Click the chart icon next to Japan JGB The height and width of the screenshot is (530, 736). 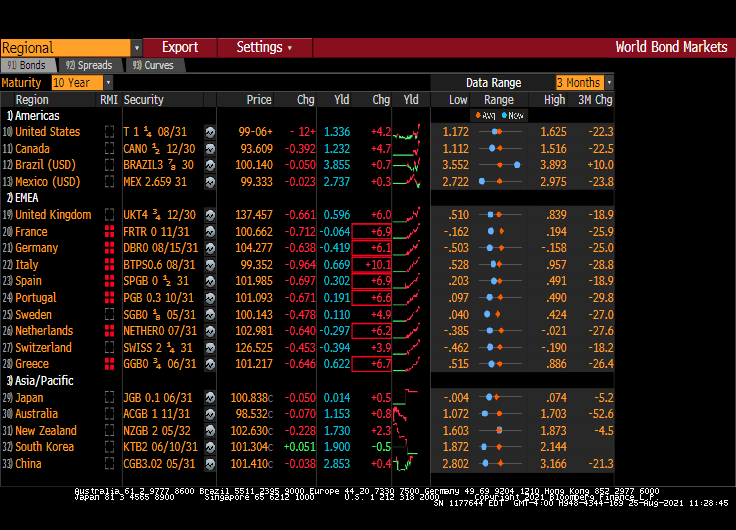point(210,398)
